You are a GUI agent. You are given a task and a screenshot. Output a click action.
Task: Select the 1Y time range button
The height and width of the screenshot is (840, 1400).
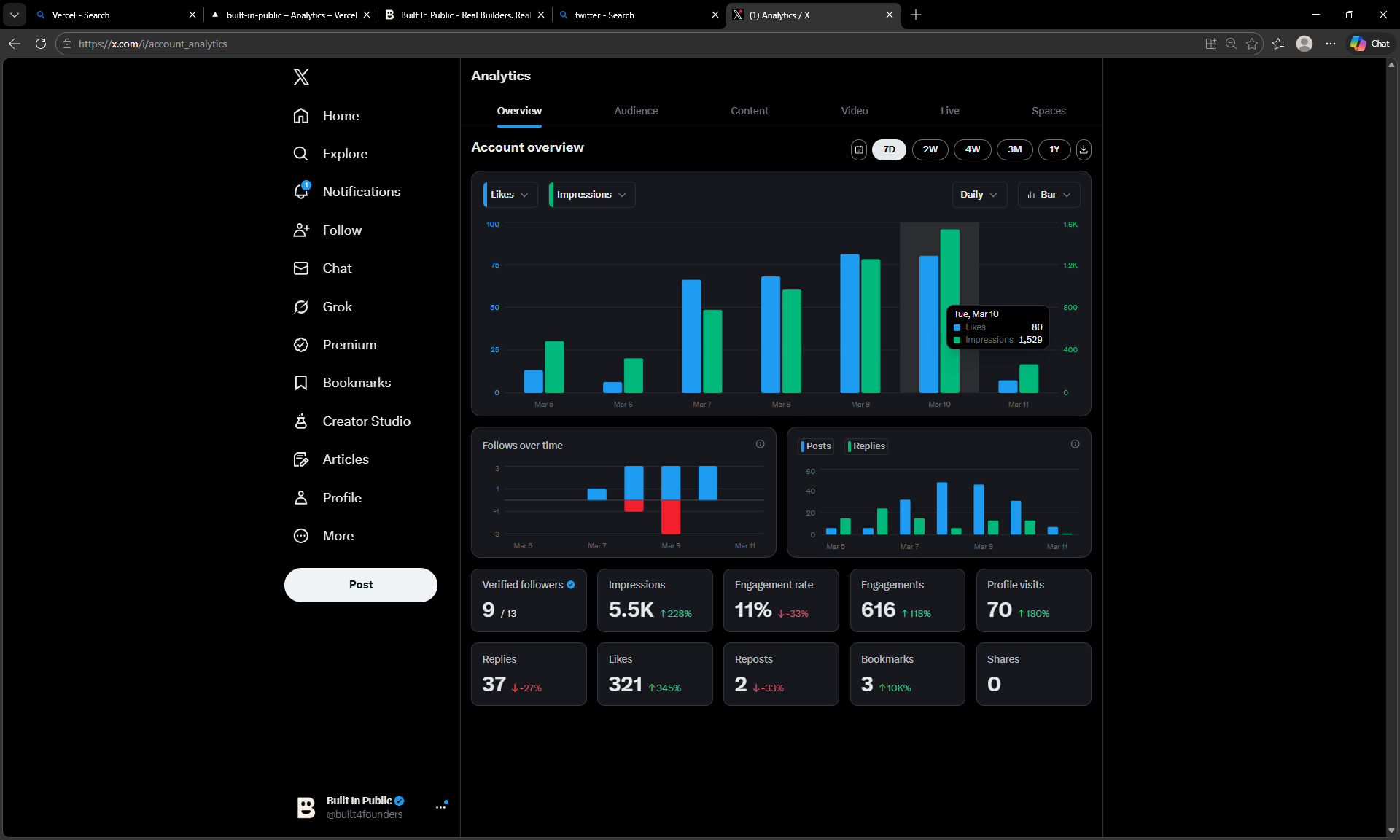coord(1054,149)
